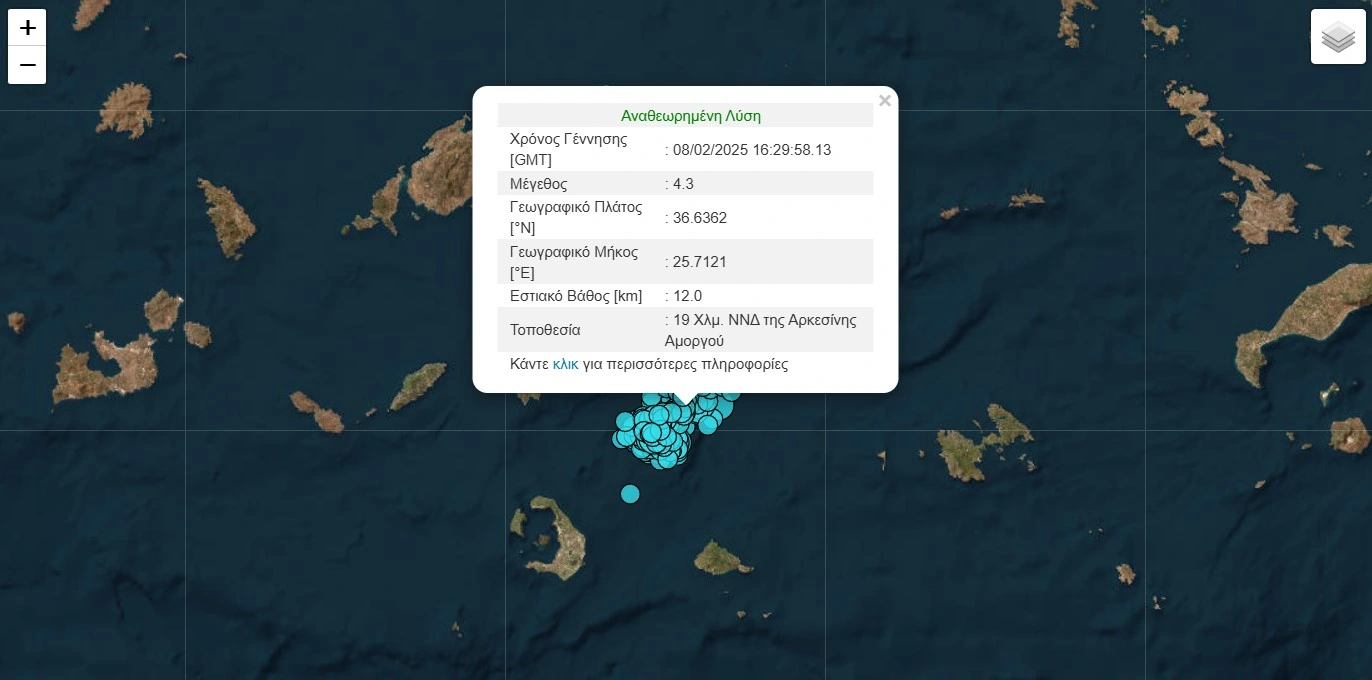Viewport: 1372px width, 680px height.
Task: Click the magnitude value 4.3
Action: click(x=683, y=184)
